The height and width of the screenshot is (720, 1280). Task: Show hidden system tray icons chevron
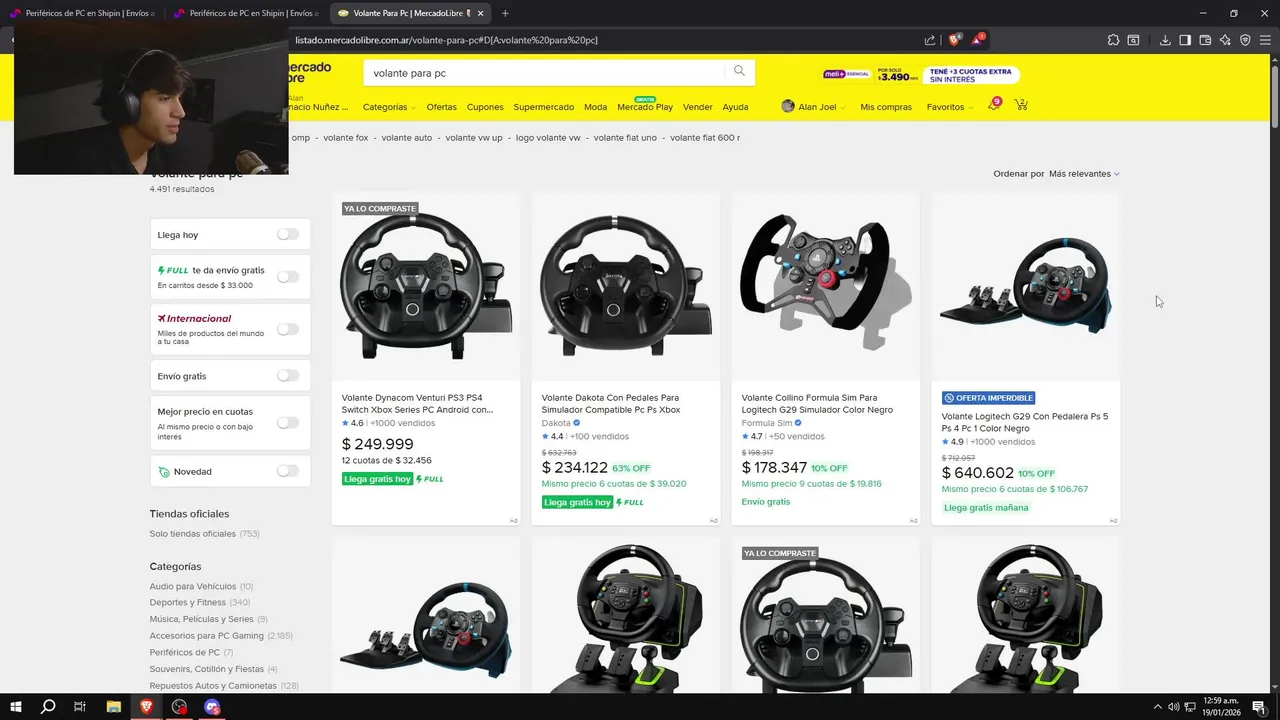click(x=1158, y=707)
